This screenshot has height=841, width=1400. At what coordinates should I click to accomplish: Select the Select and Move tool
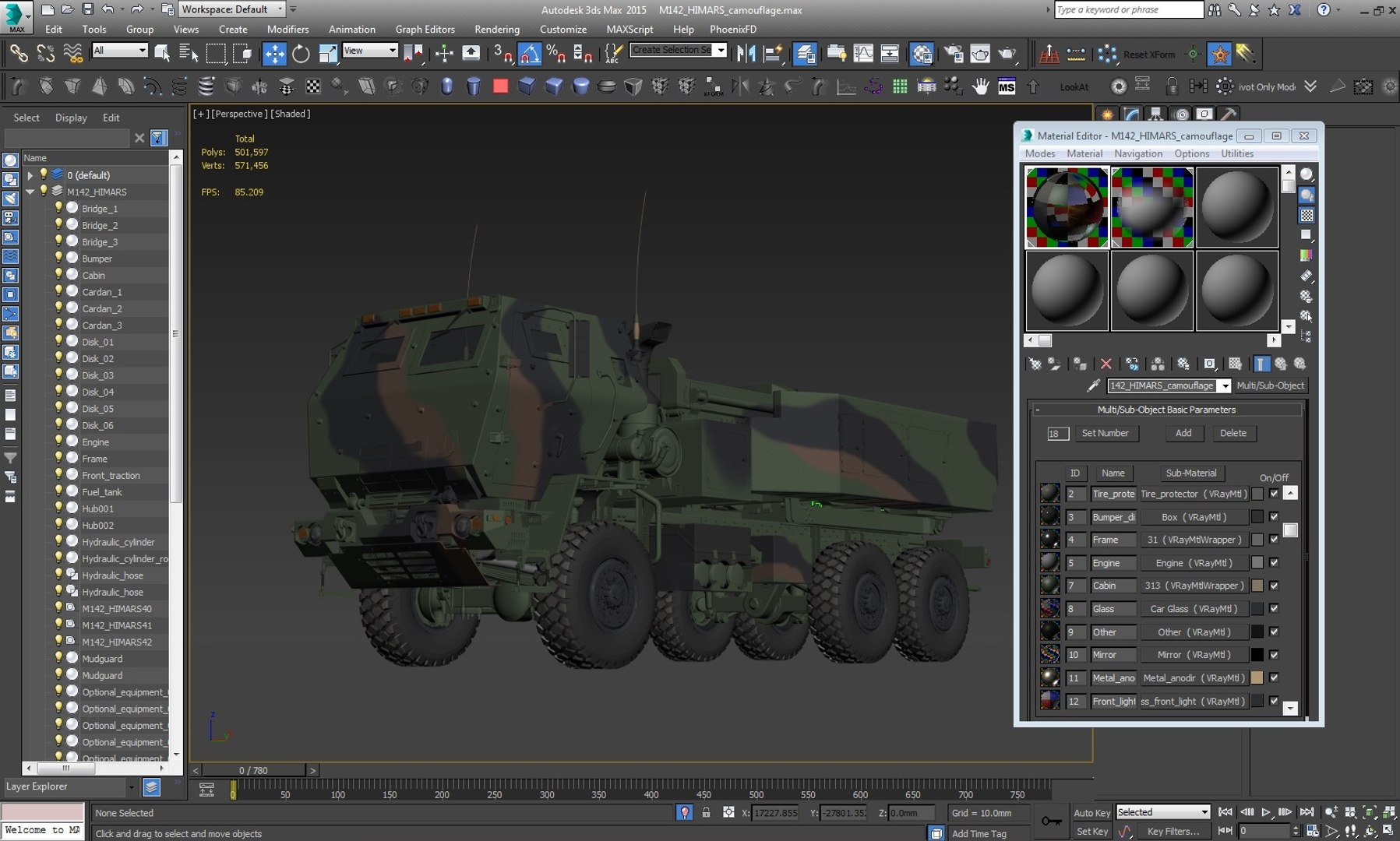[274, 54]
